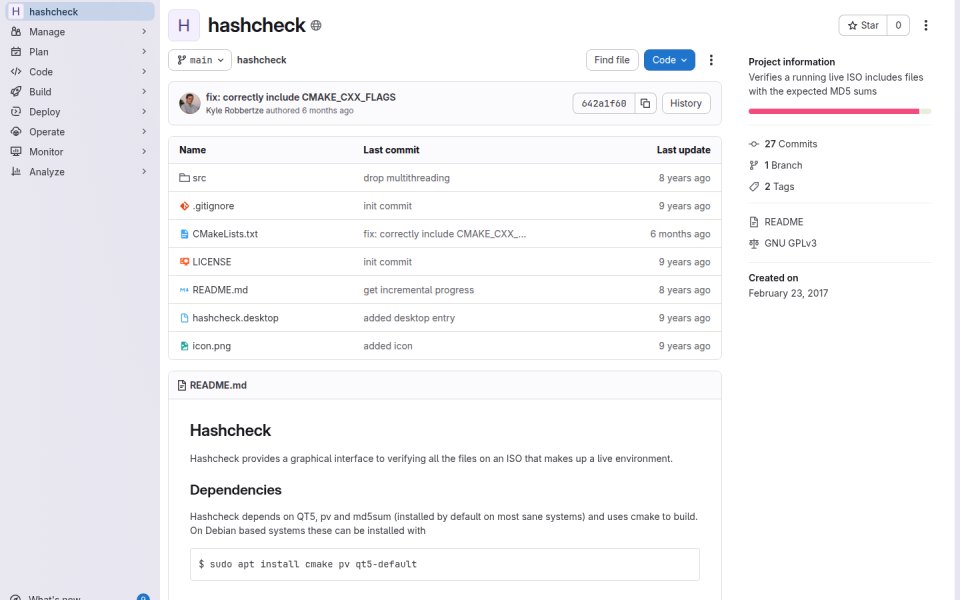The width and height of the screenshot is (960, 600).
Task: Expand the Monitor menu chevron
Action: point(144,152)
